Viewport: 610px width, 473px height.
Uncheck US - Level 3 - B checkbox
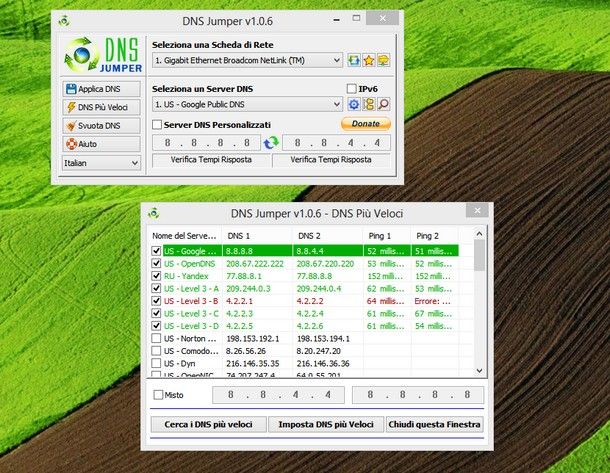click(156, 301)
